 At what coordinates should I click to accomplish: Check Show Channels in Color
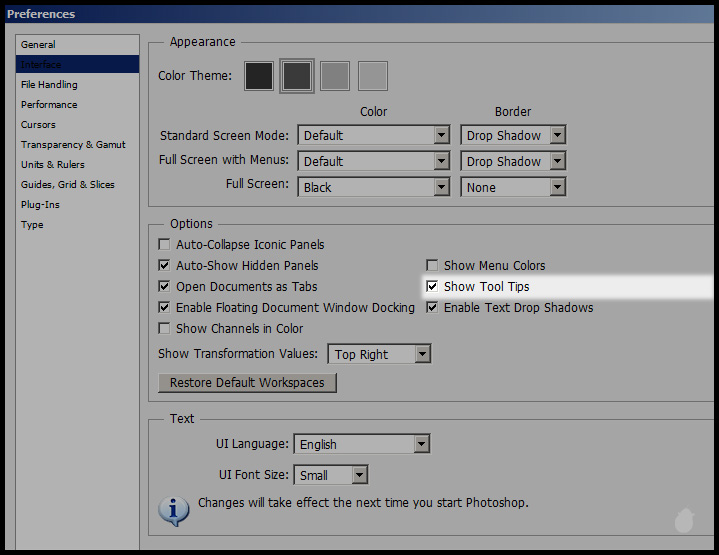point(165,329)
